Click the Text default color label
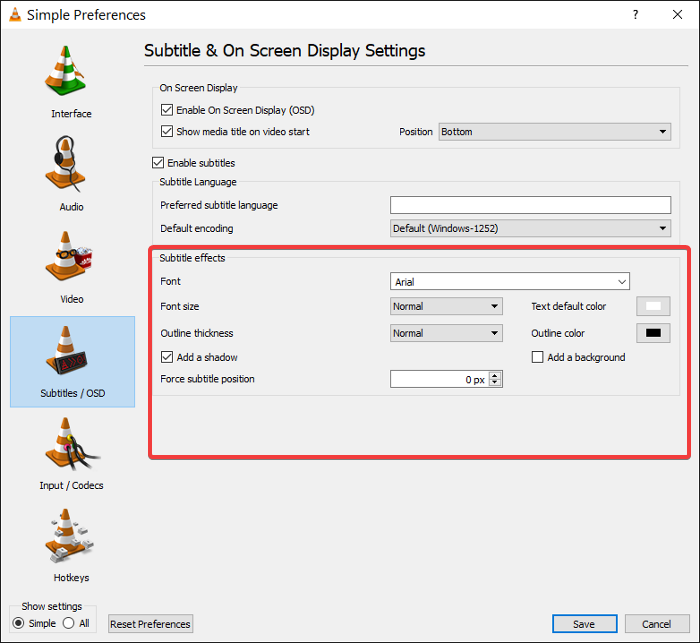This screenshot has width=700, height=643. (568, 306)
